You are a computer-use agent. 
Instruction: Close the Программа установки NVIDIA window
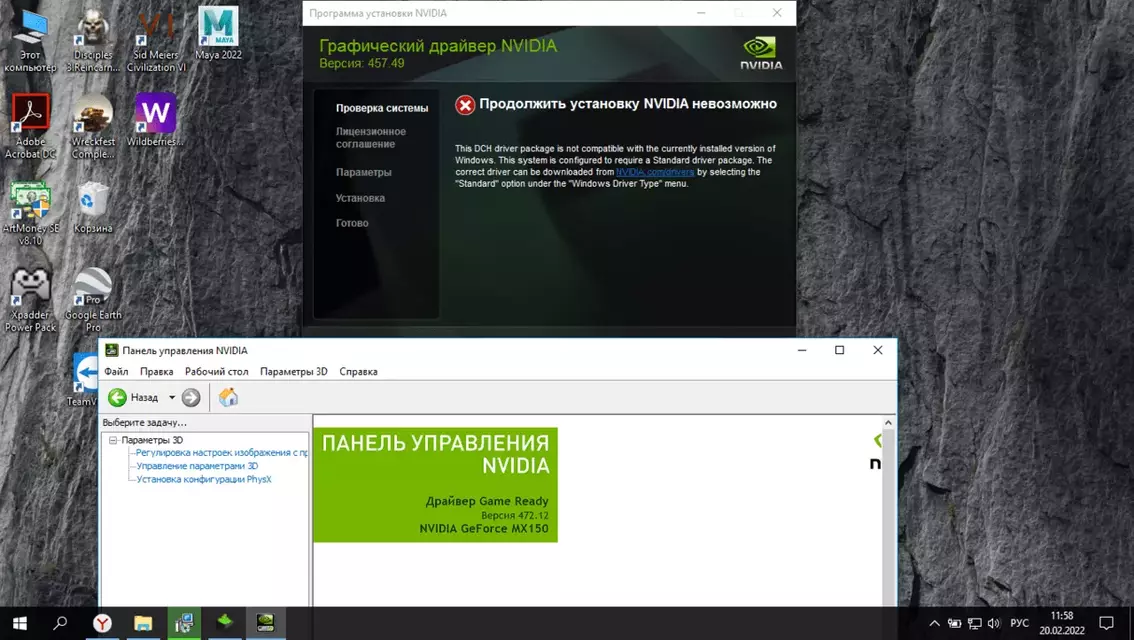pyautogui.click(x=777, y=13)
